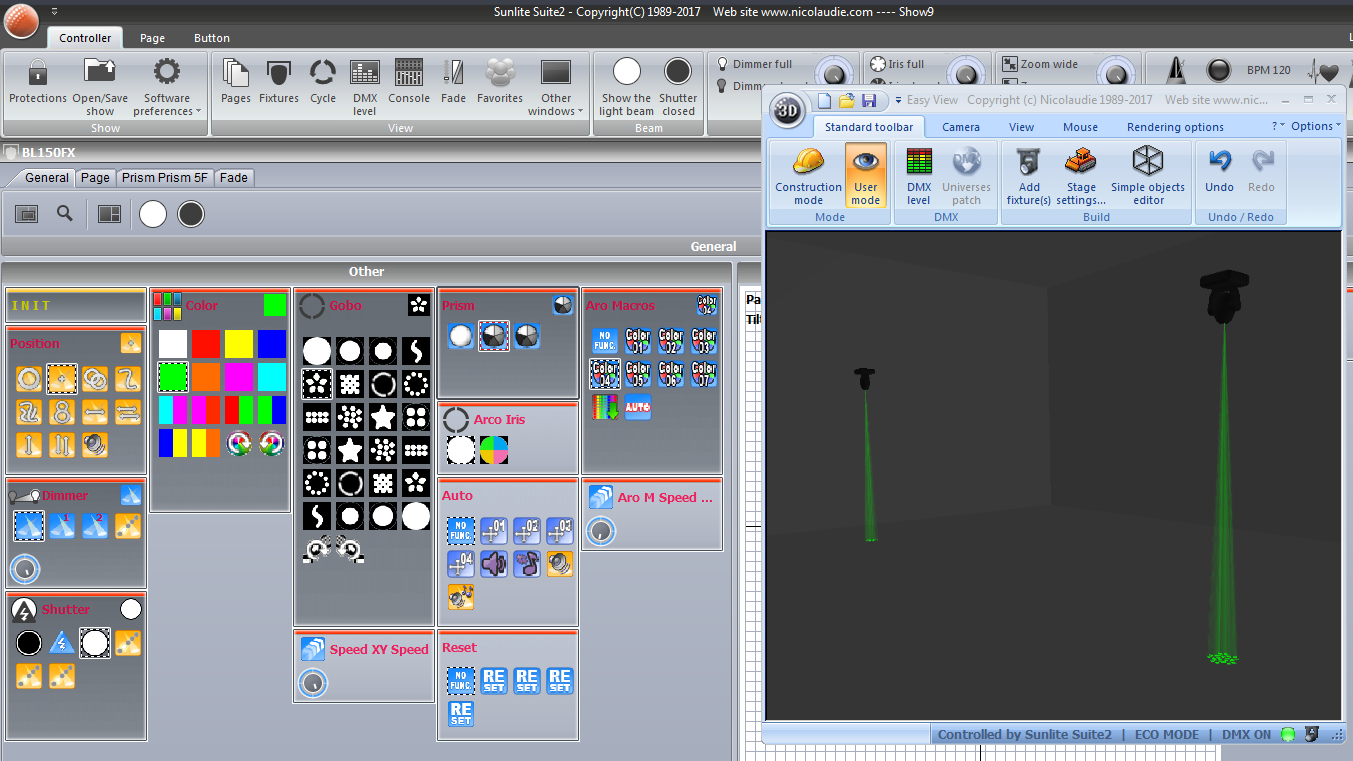Open the Easy View Options dropdown
Screen dimensions: 1353x761
(1316, 126)
